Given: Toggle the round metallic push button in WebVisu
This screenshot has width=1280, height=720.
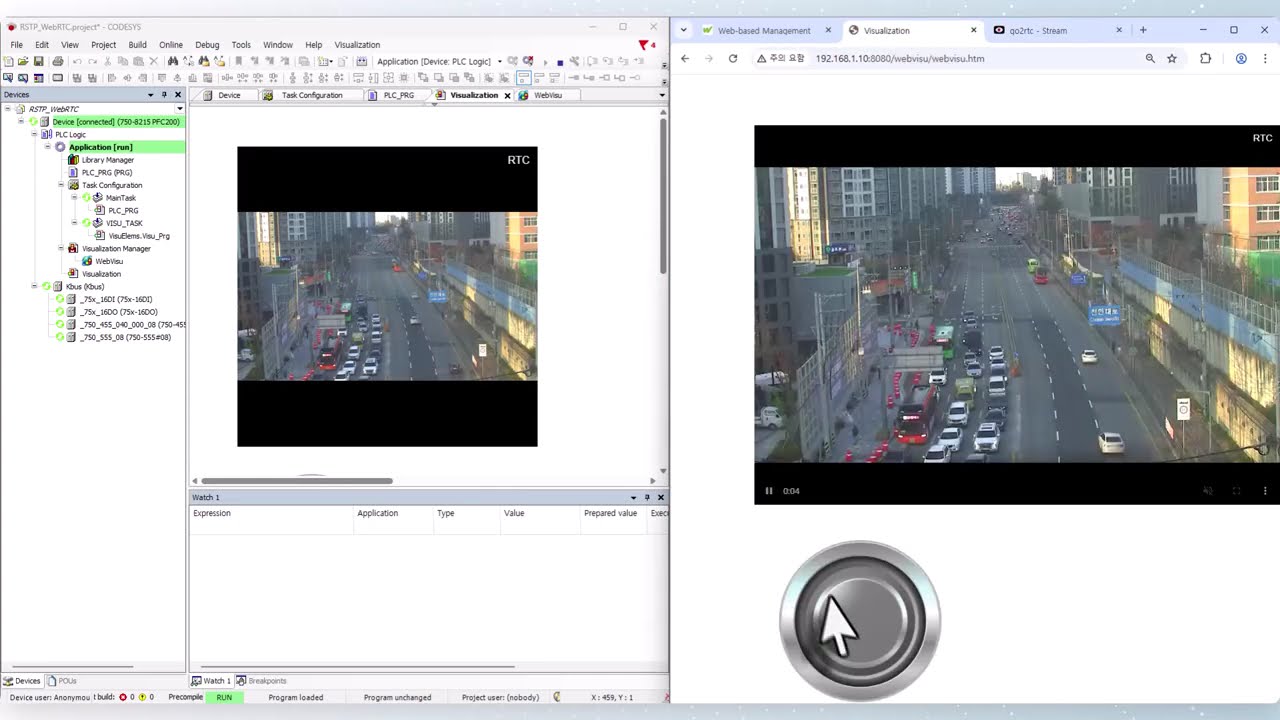Looking at the screenshot, I should point(860,621).
